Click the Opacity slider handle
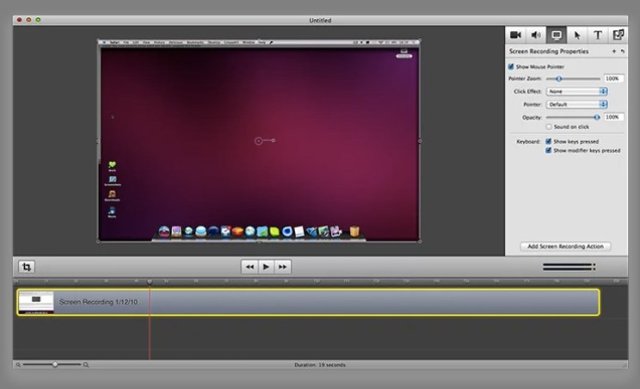This screenshot has width=640, height=389. 597,117
